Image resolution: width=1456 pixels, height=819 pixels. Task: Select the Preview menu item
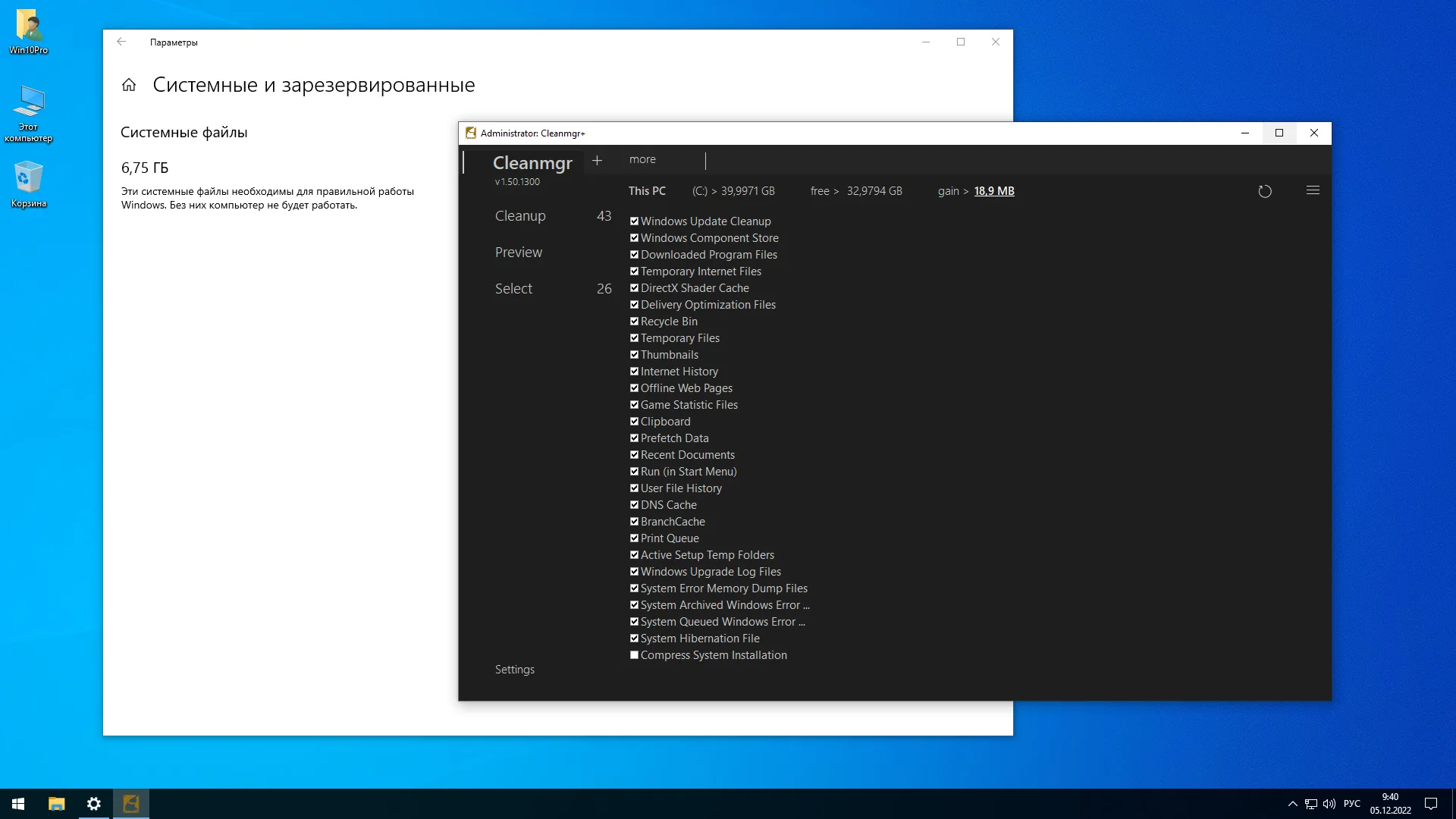[x=519, y=253]
